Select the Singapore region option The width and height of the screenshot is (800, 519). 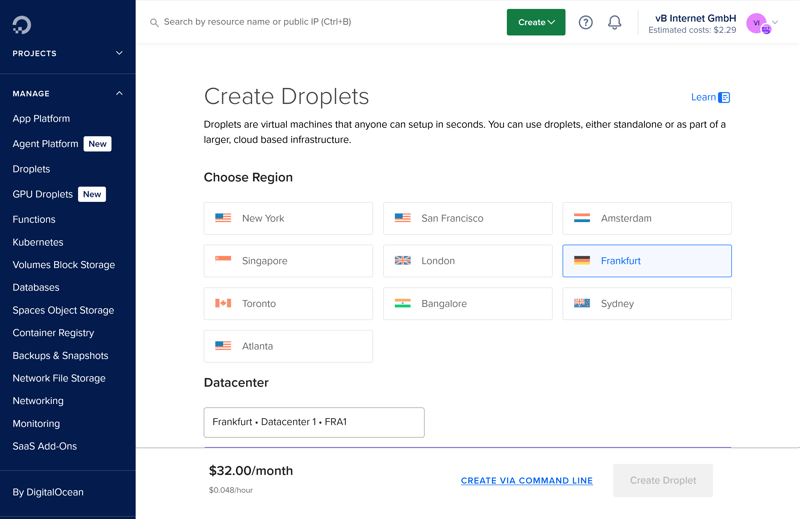tap(288, 261)
